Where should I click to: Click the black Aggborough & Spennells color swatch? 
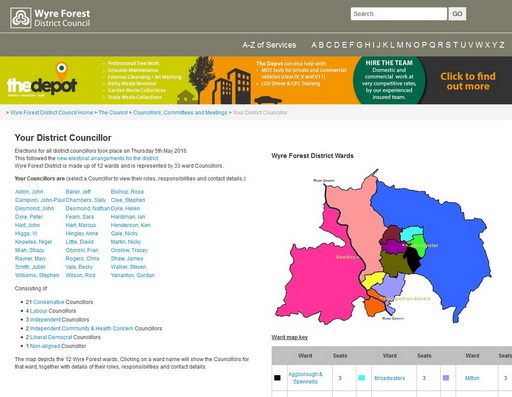(x=277, y=378)
